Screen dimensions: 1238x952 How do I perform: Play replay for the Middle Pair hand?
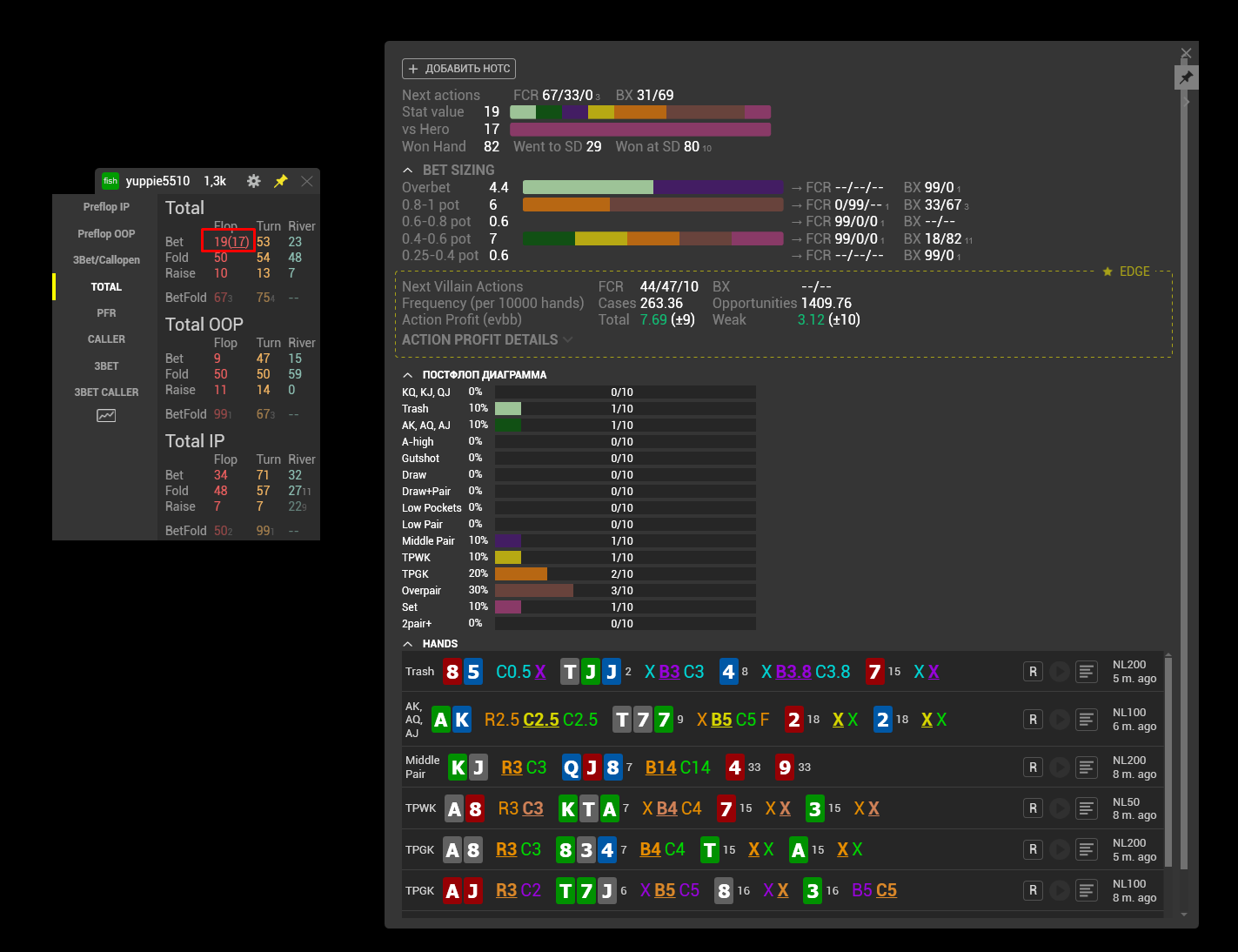coord(1059,768)
